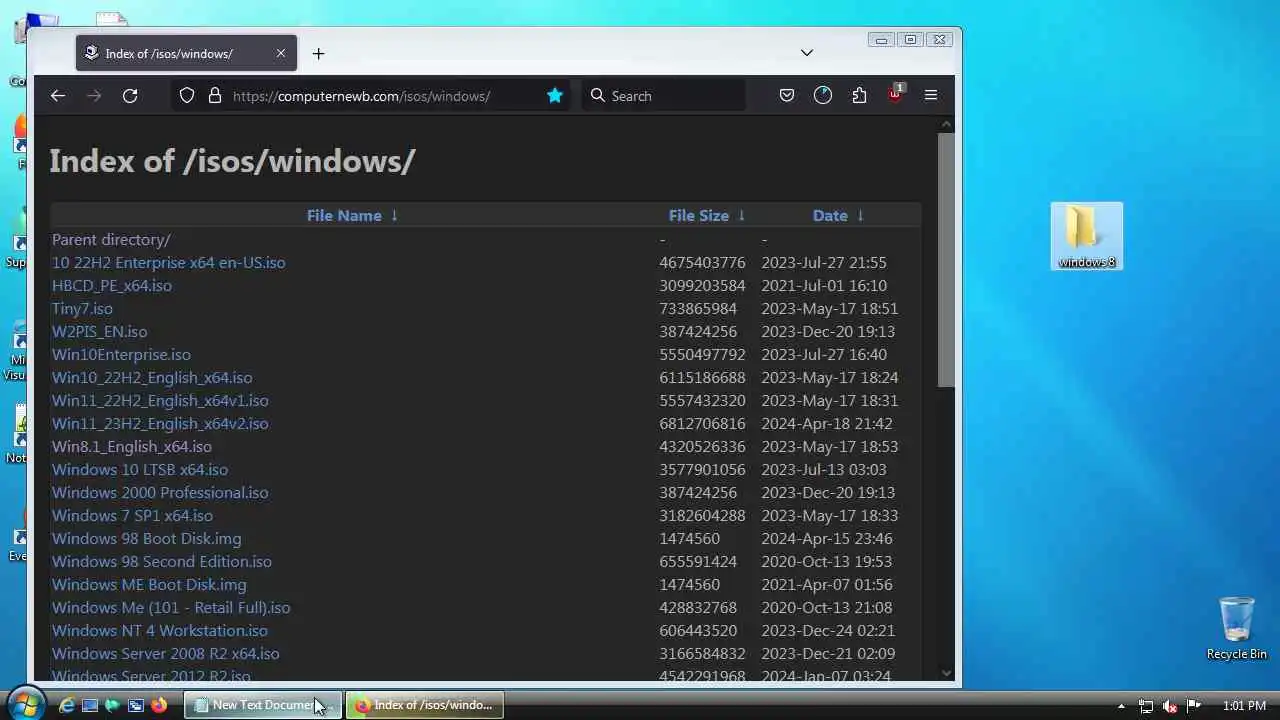Open the uBlock Origin extension icon
Image resolution: width=1280 pixels, height=720 pixels.
pyautogui.click(x=895, y=95)
